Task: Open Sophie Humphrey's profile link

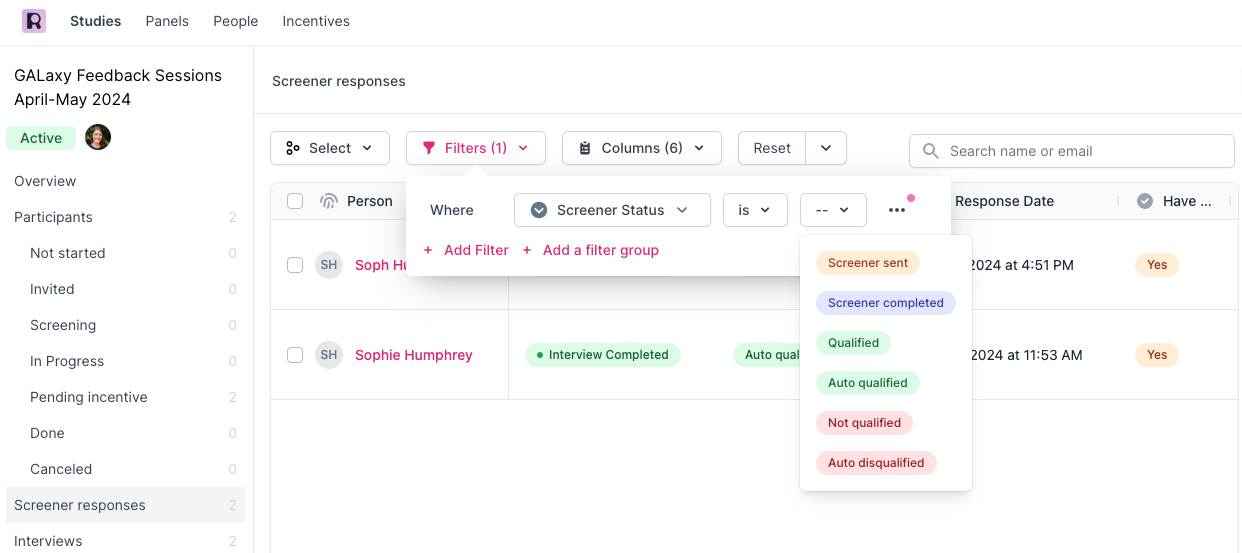Action: 414,355
